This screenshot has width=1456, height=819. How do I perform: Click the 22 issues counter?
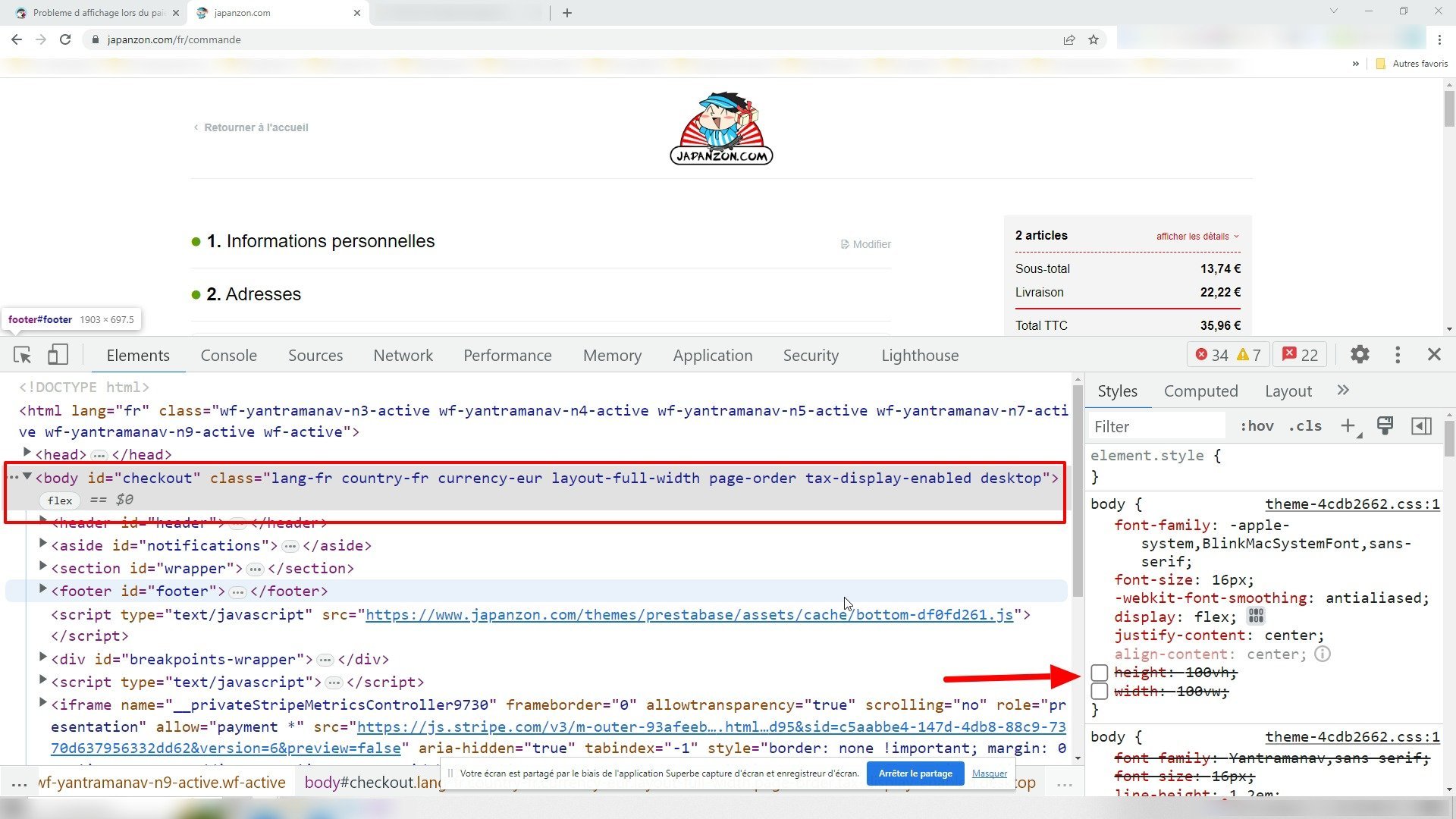tap(1300, 355)
